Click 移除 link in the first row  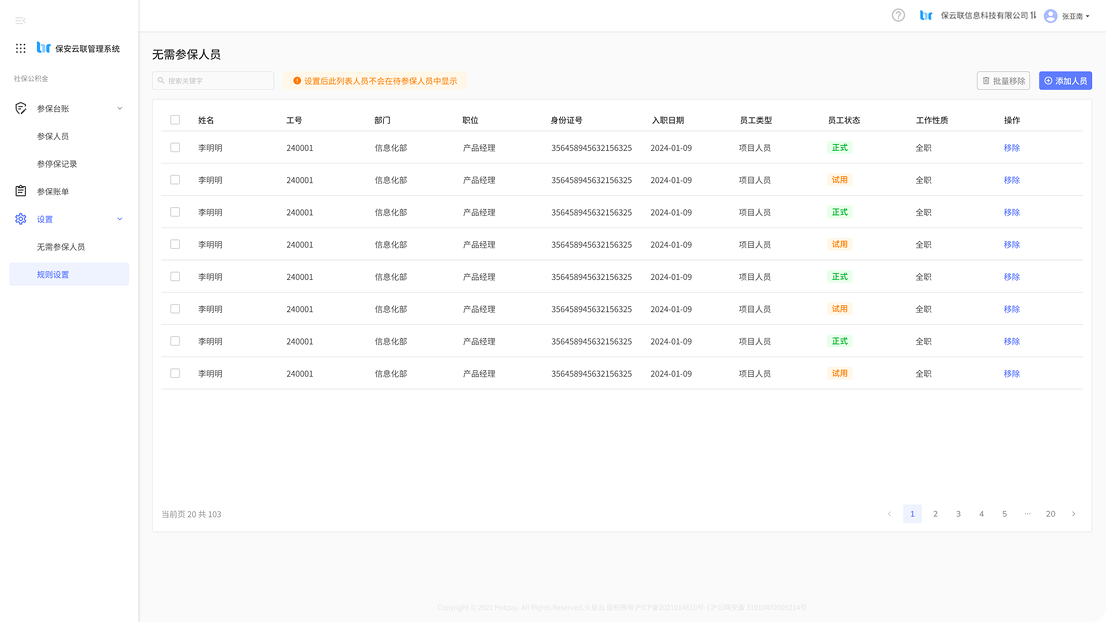point(1011,148)
